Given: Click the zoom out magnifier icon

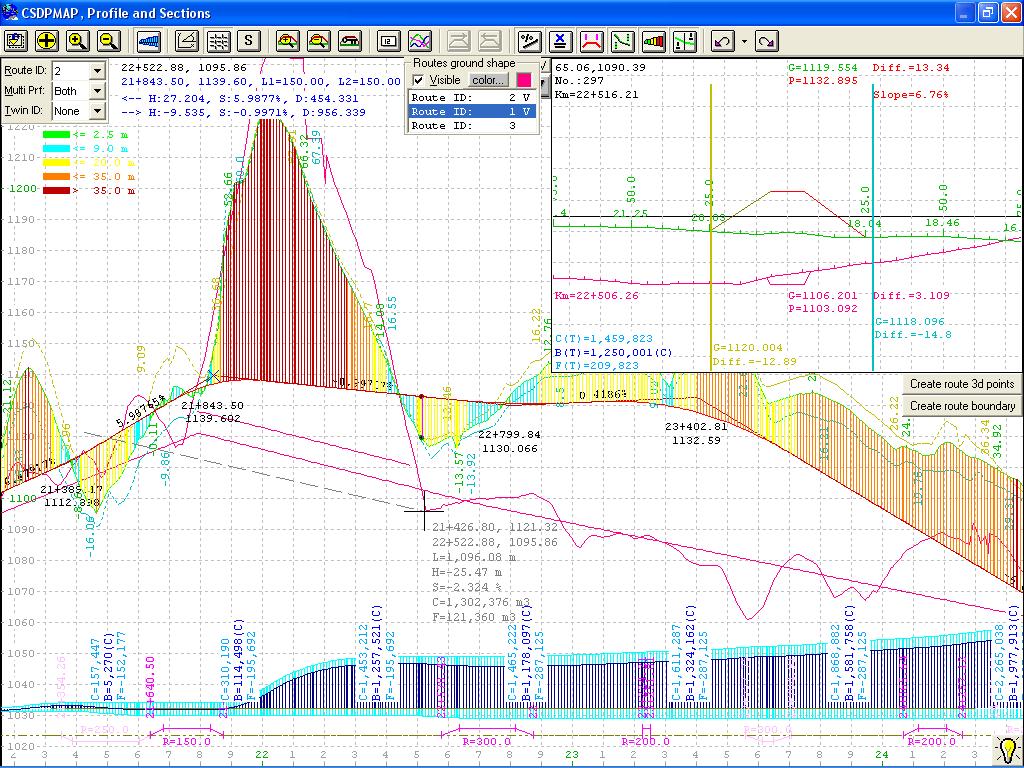Looking at the screenshot, I should click(109, 41).
